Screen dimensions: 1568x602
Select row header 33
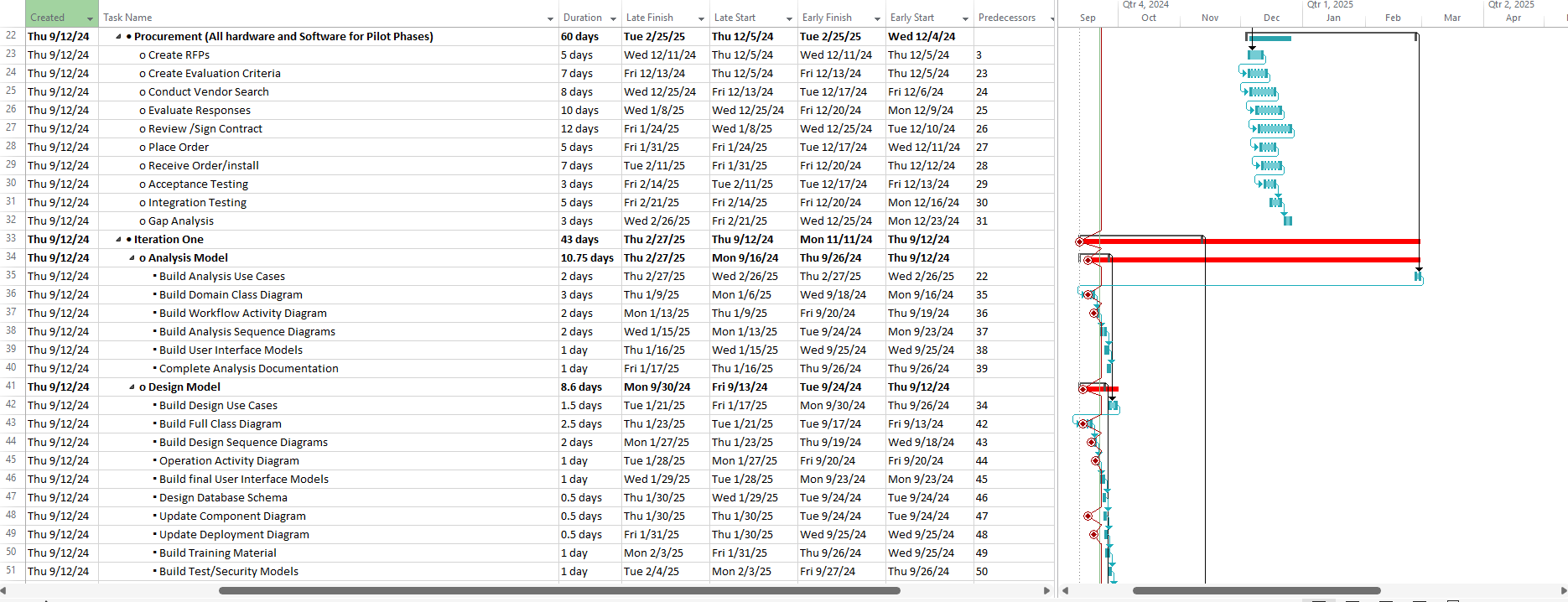[12, 239]
